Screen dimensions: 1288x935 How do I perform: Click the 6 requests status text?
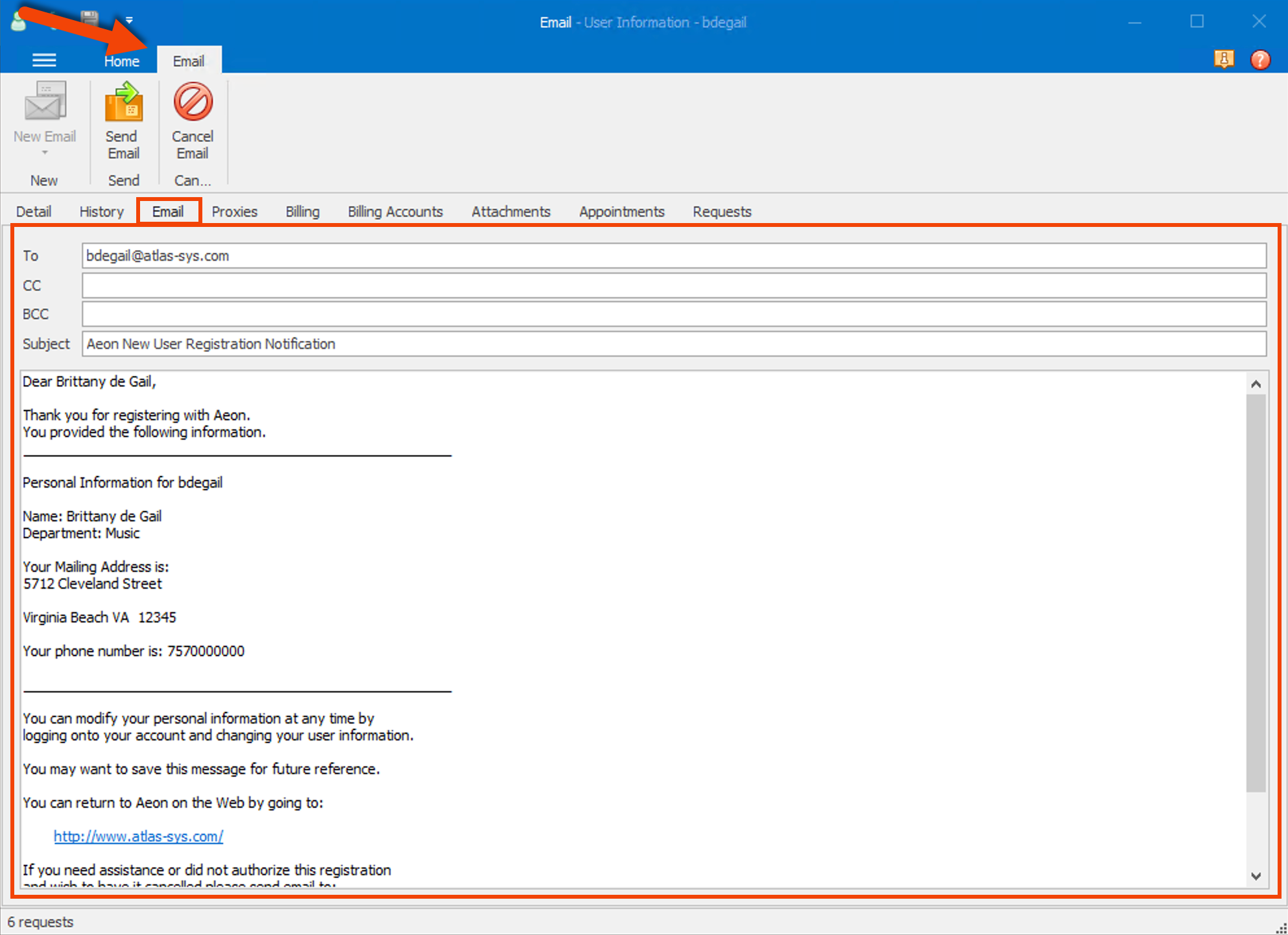(42, 921)
